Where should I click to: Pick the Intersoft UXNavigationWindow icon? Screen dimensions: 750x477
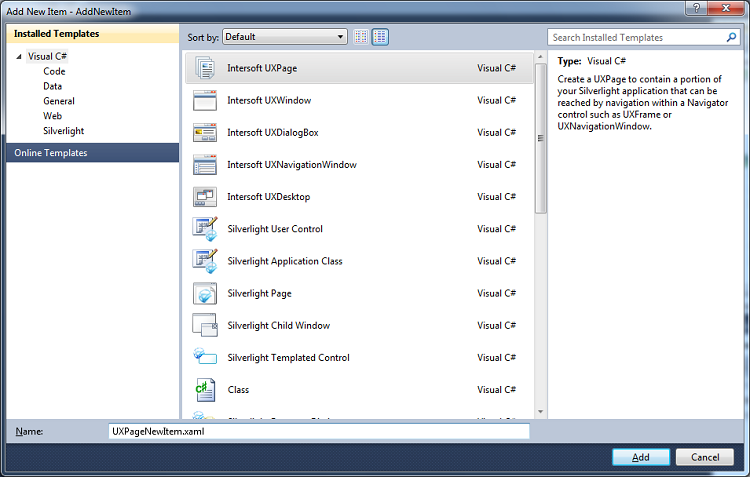pos(205,165)
